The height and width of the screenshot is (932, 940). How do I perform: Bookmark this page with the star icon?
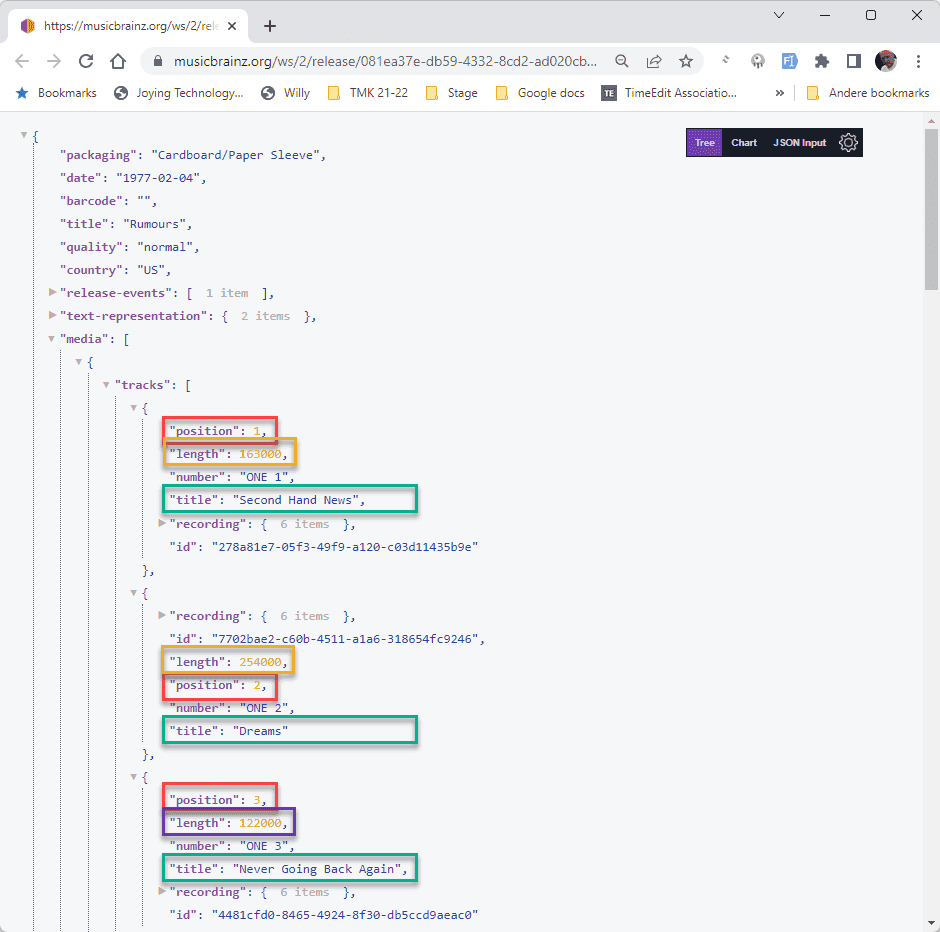(x=686, y=61)
